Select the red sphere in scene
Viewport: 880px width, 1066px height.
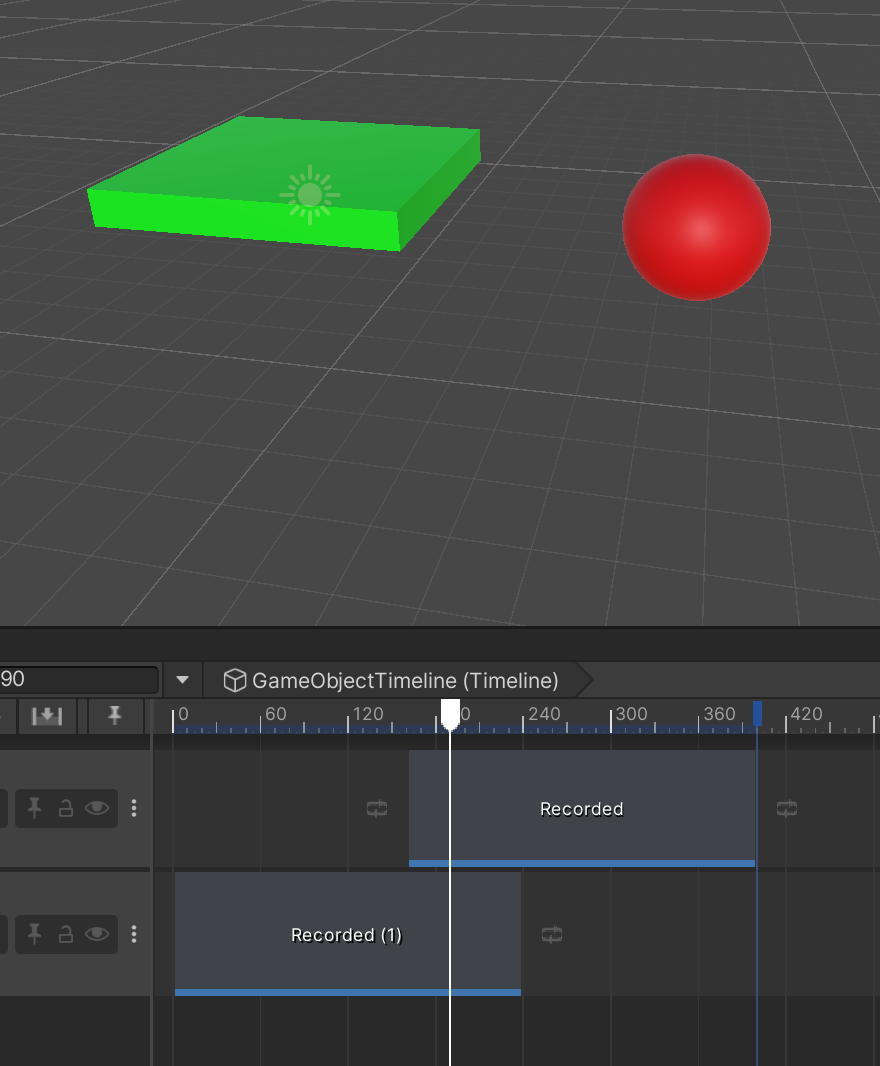tap(696, 227)
